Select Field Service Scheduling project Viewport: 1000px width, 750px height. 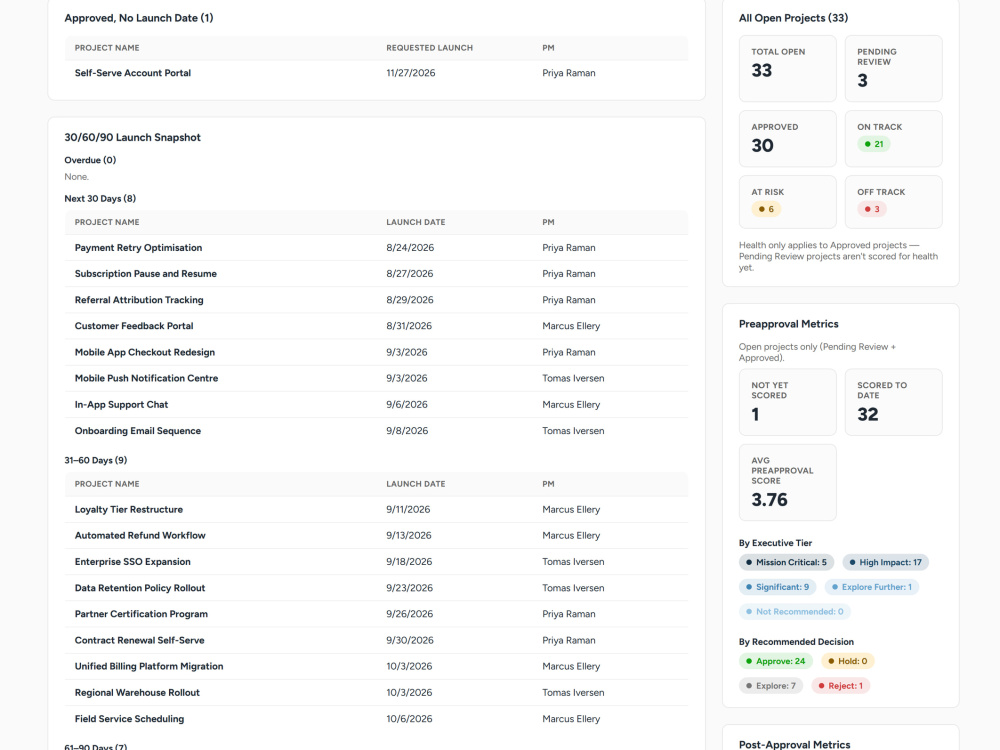tap(129, 719)
